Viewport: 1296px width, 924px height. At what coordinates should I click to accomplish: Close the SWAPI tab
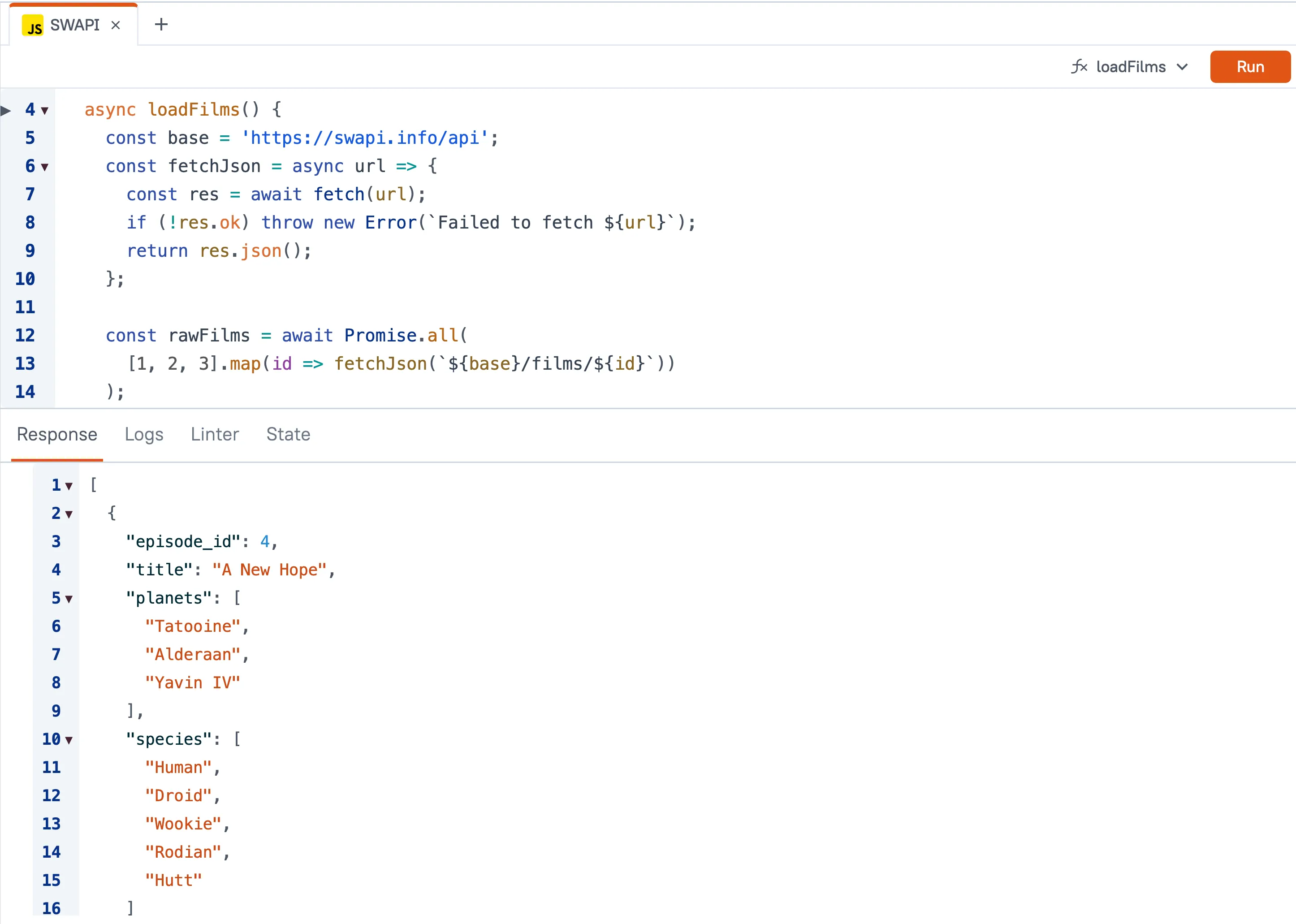pos(116,25)
